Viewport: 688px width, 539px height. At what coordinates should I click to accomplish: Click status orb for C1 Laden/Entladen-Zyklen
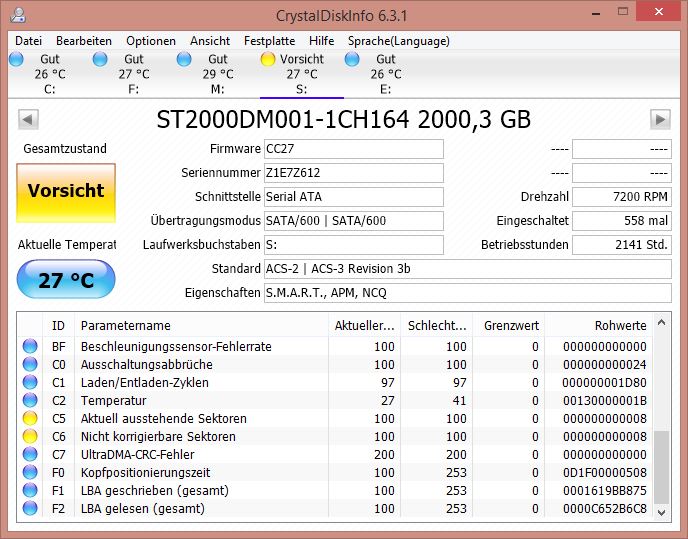click(x=30, y=382)
